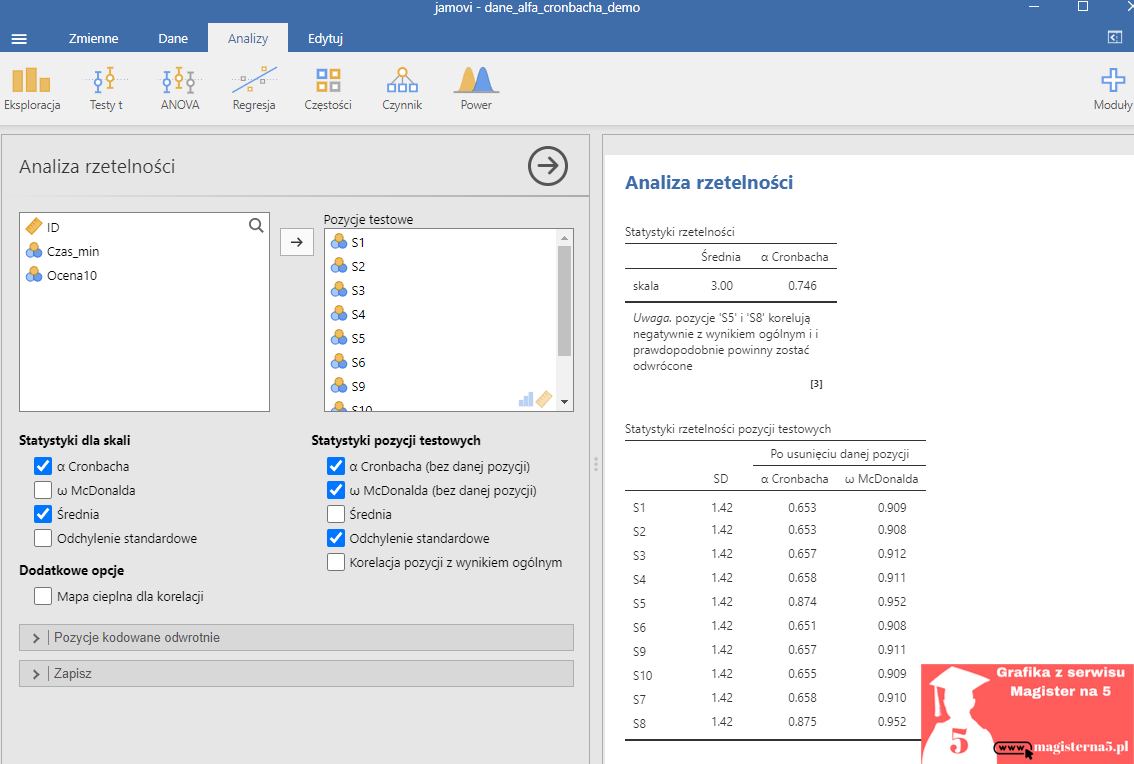Disable α Cronbacha scale statistic
This screenshot has height=764, width=1134.
coord(43,466)
